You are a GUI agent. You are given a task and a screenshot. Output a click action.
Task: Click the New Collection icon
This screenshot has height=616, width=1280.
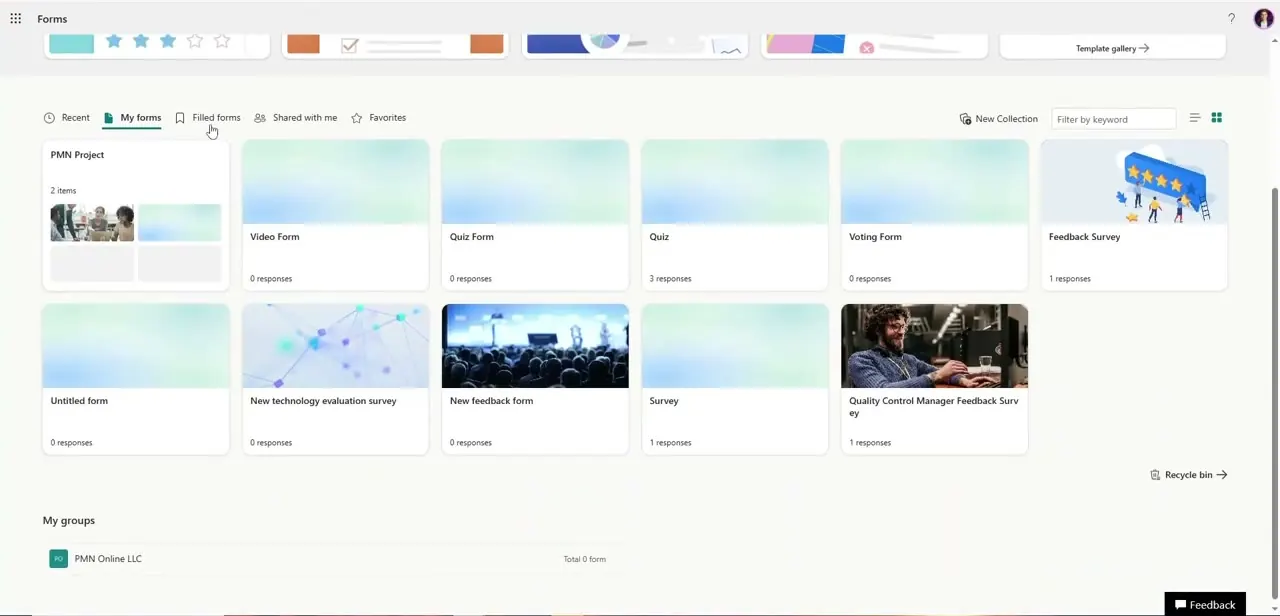click(x=965, y=119)
